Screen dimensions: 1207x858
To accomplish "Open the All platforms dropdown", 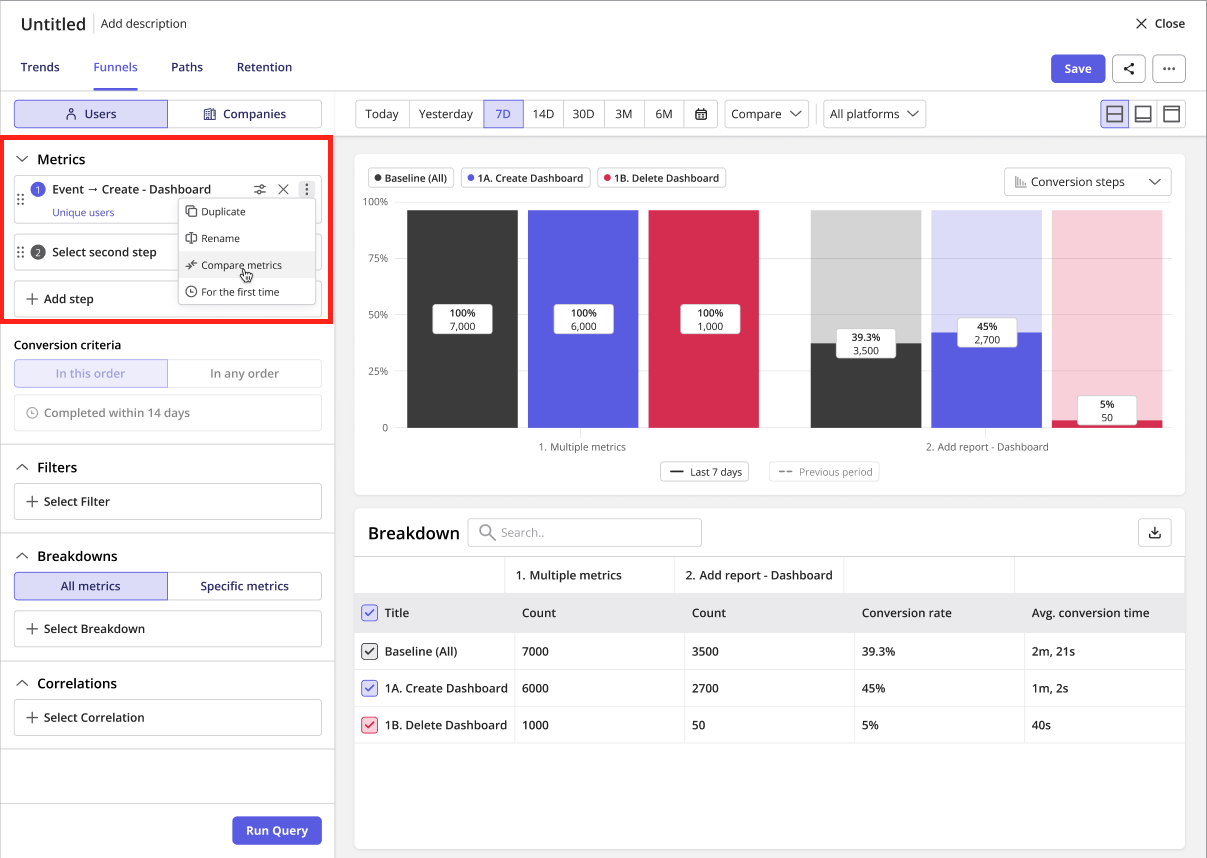I will click(x=874, y=114).
